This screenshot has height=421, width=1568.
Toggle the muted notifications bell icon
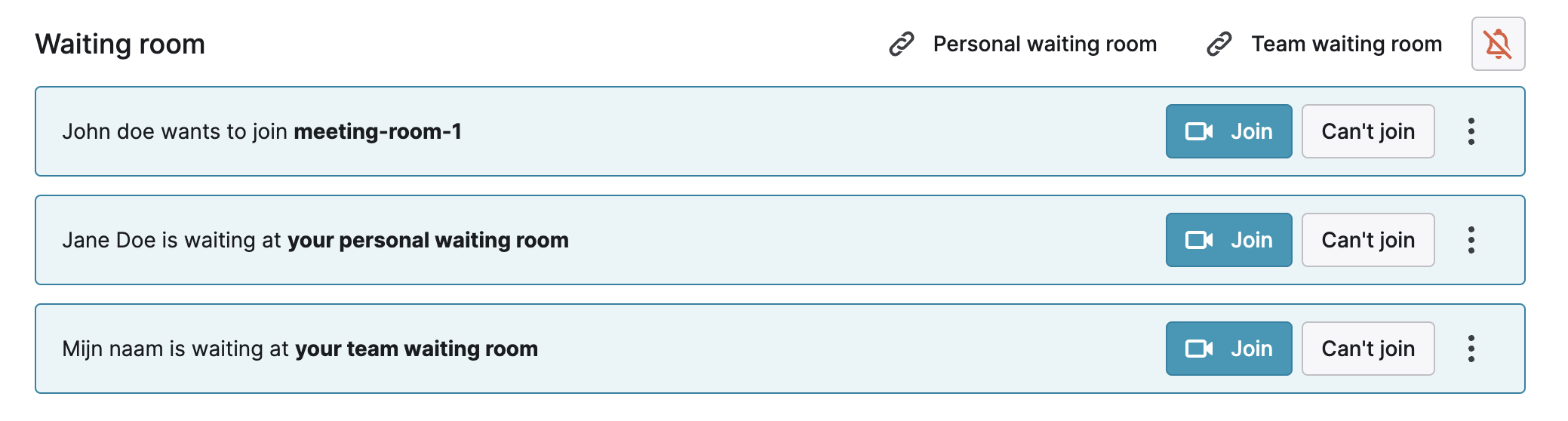[x=1498, y=44]
